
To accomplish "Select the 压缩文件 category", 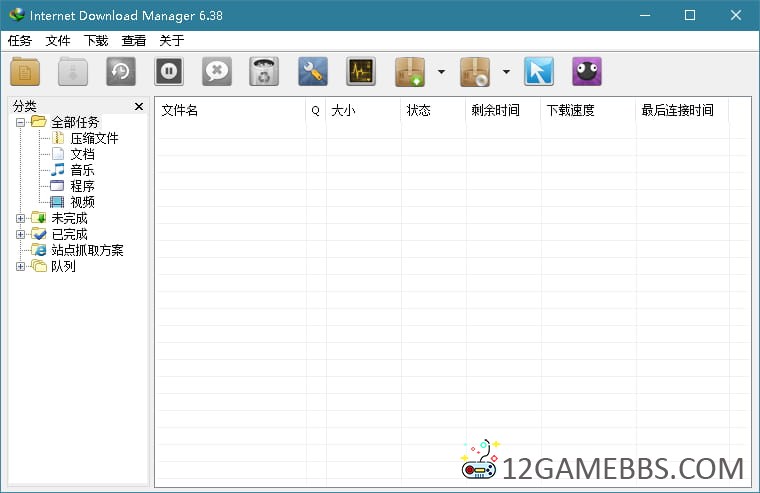I will click(x=94, y=138).
